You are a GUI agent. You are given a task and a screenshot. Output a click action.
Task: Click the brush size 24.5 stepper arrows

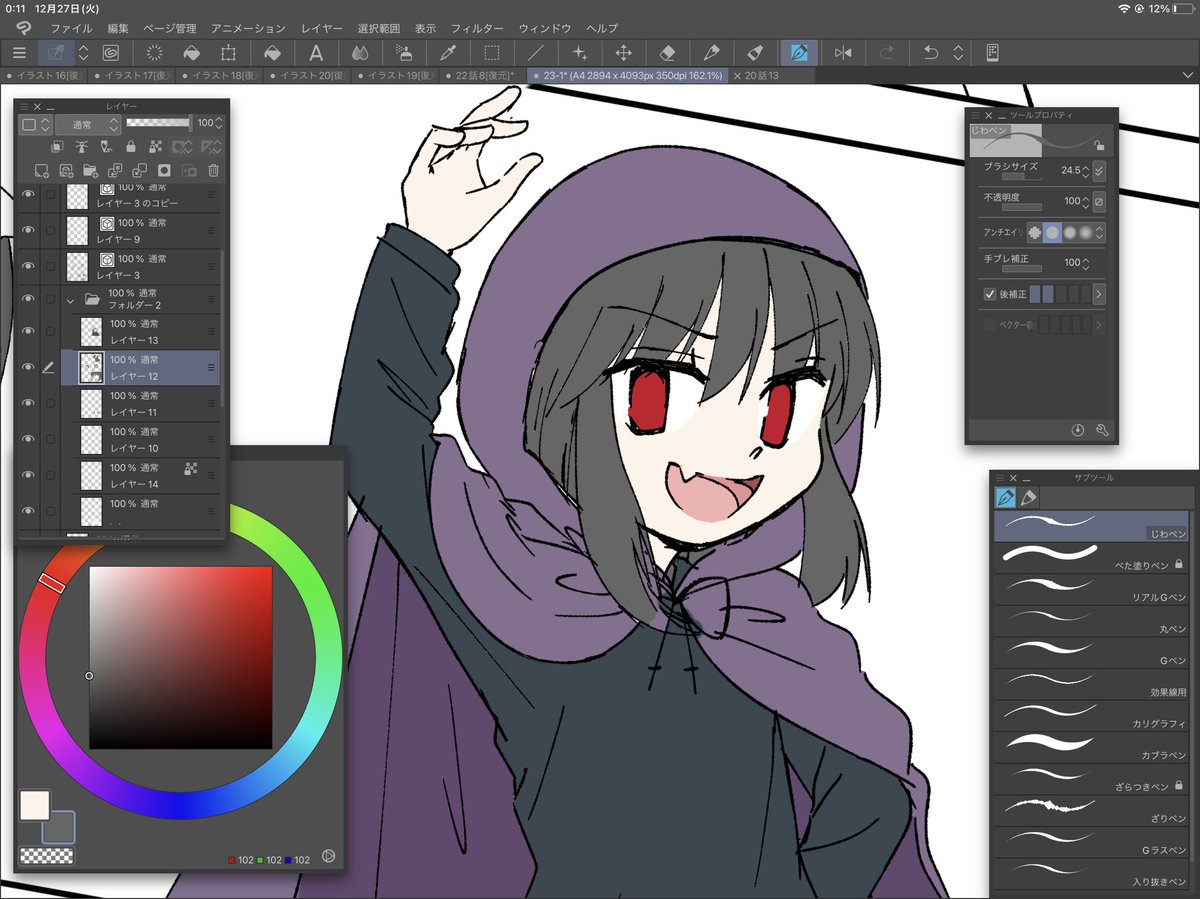(x=1087, y=171)
